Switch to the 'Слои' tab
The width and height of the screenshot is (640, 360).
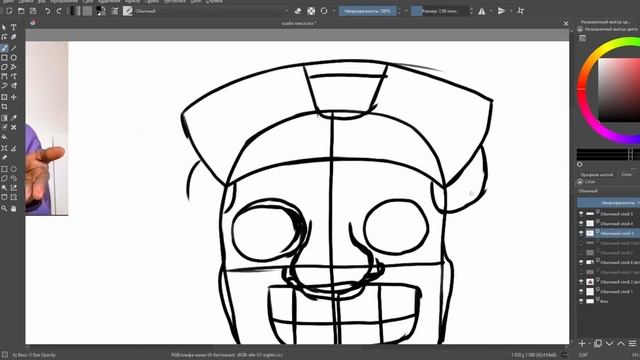[x=627, y=174]
